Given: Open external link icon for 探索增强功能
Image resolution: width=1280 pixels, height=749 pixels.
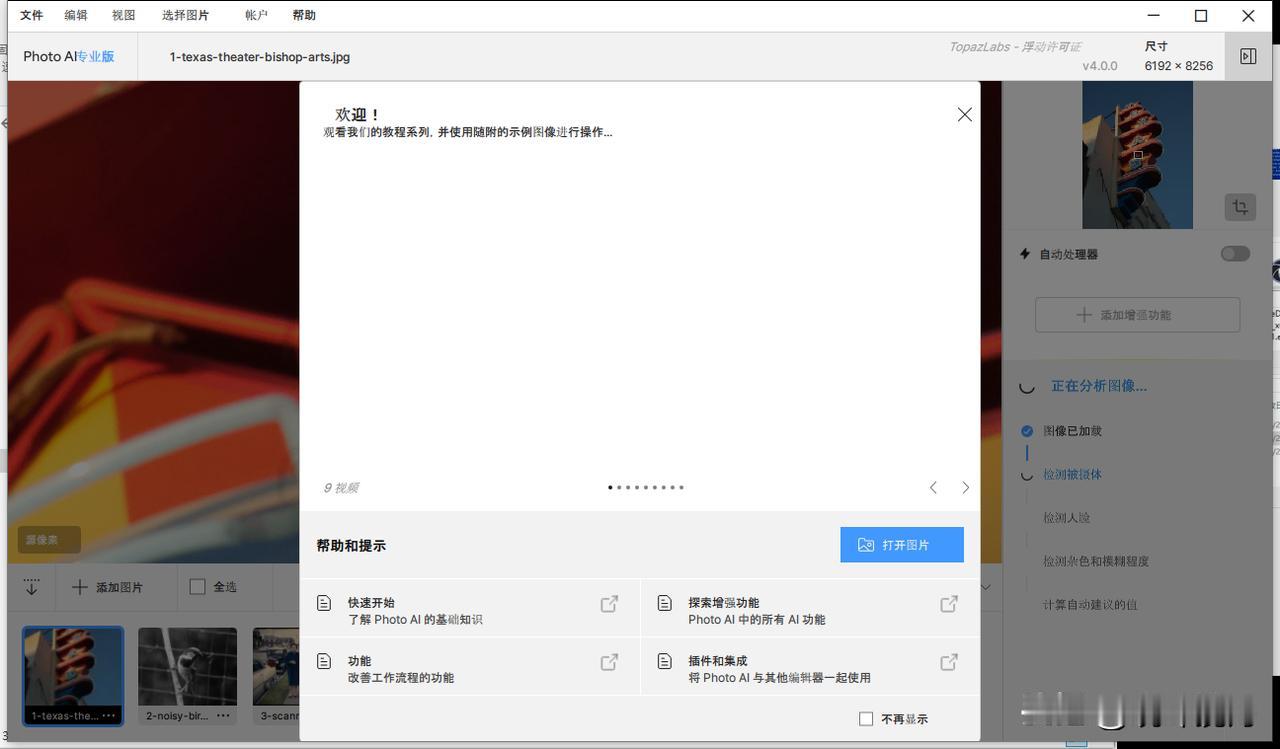Looking at the screenshot, I should (x=949, y=604).
